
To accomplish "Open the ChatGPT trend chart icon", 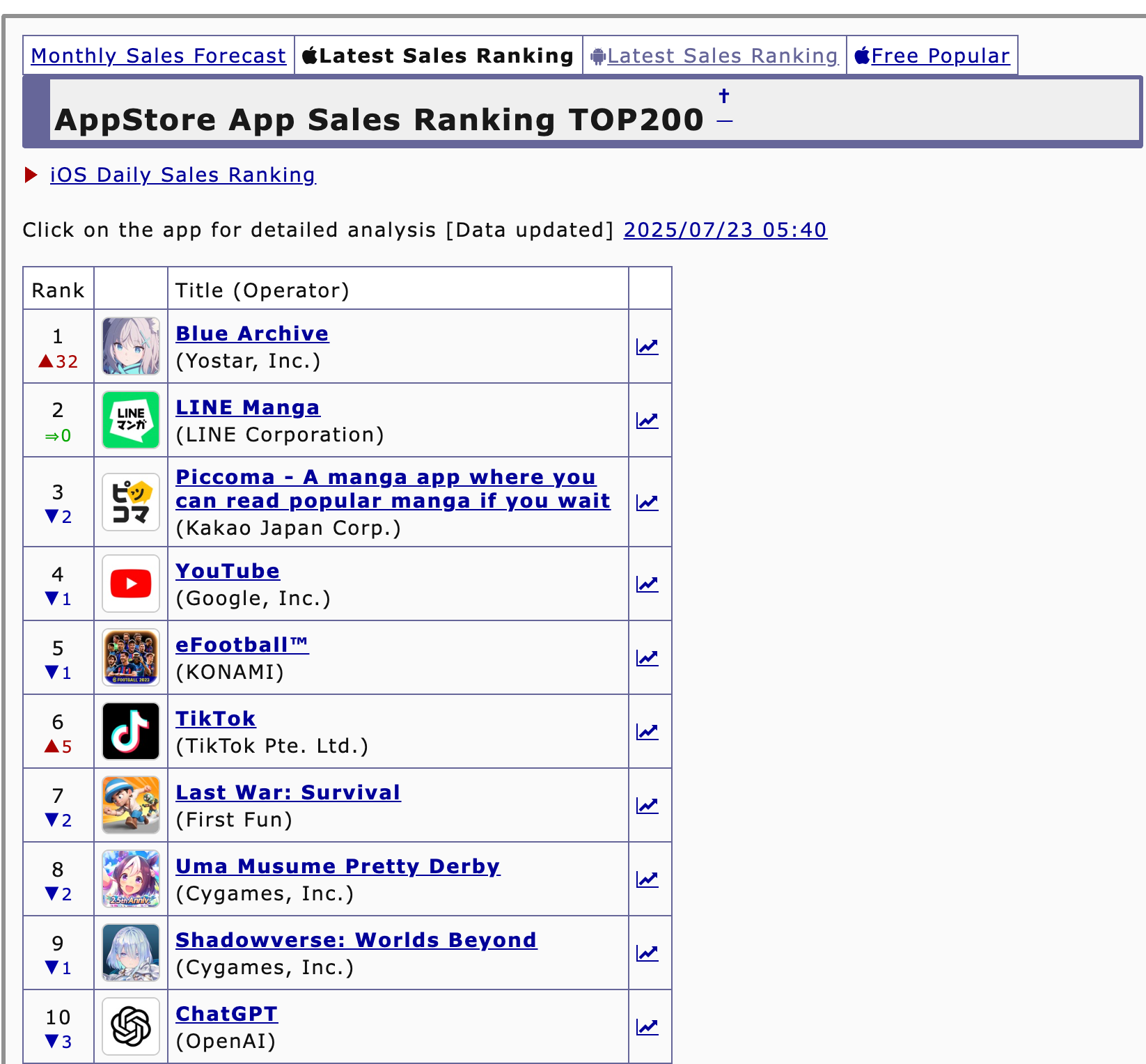I will tap(647, 1026).
